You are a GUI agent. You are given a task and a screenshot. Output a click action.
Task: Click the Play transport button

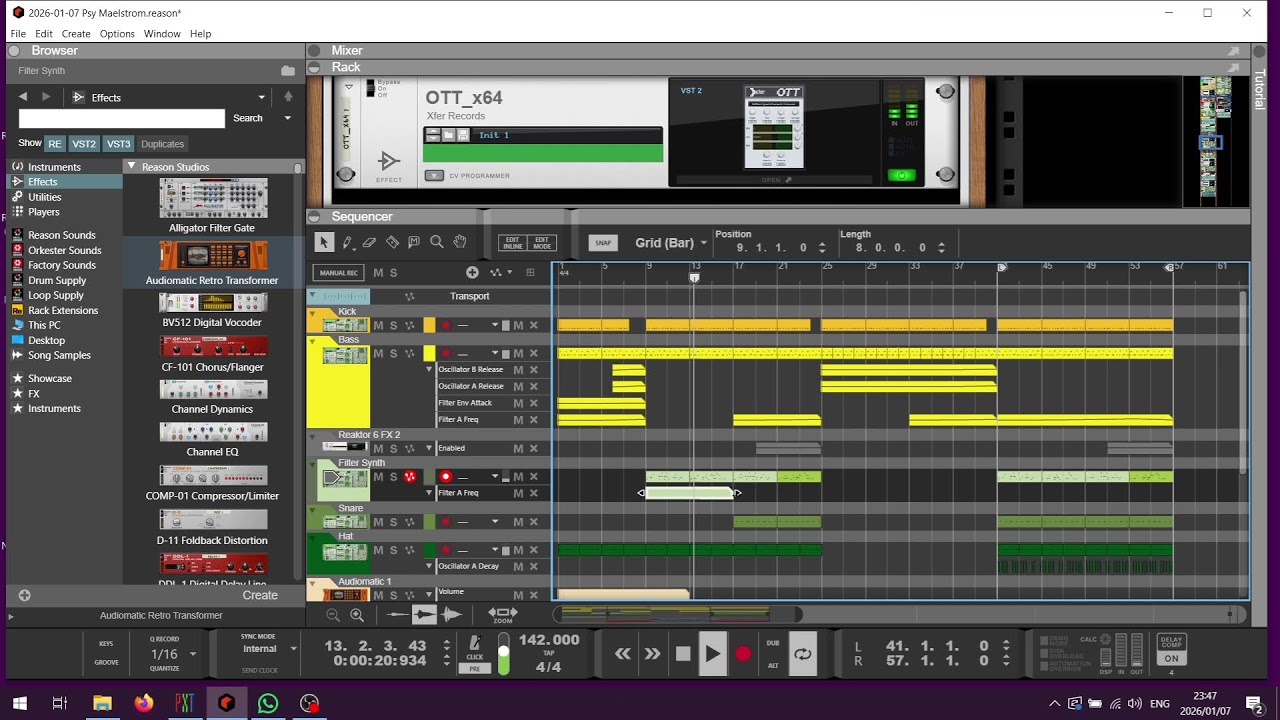pos(712,654)
